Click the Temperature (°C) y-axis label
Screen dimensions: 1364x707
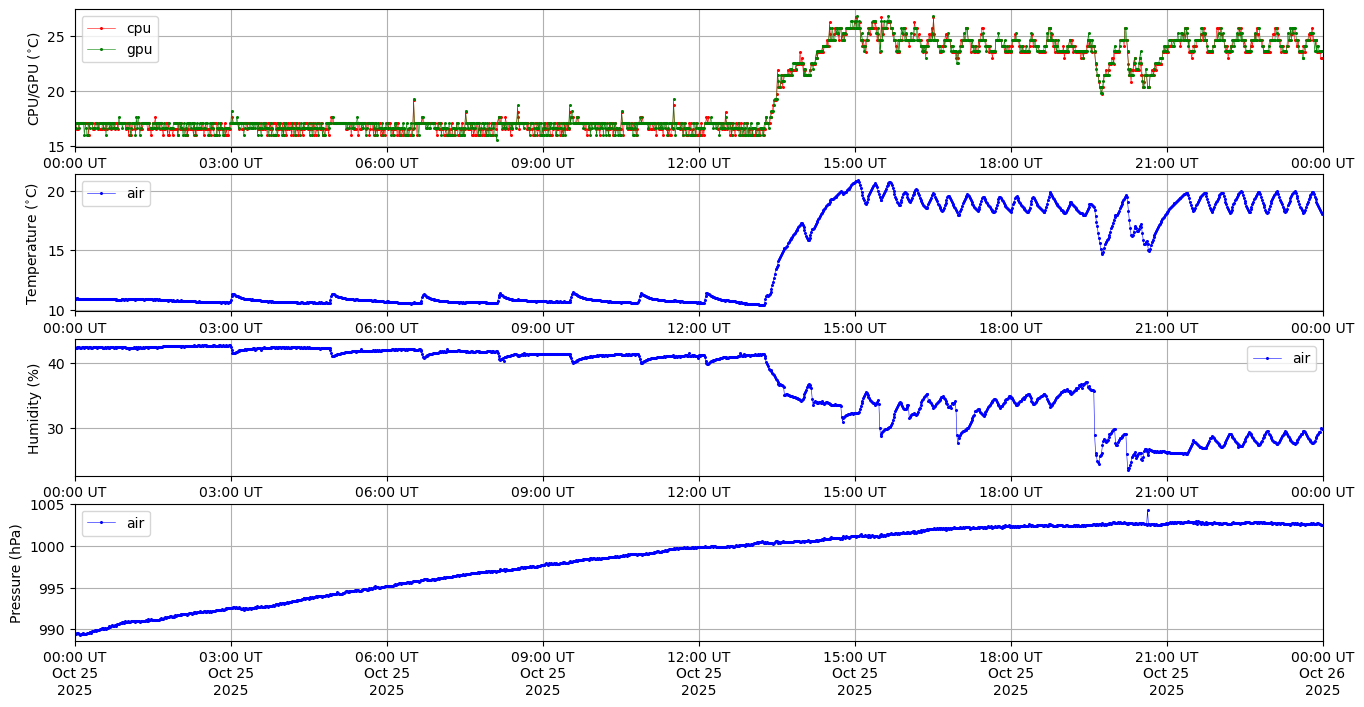click(x=34, y=243)
